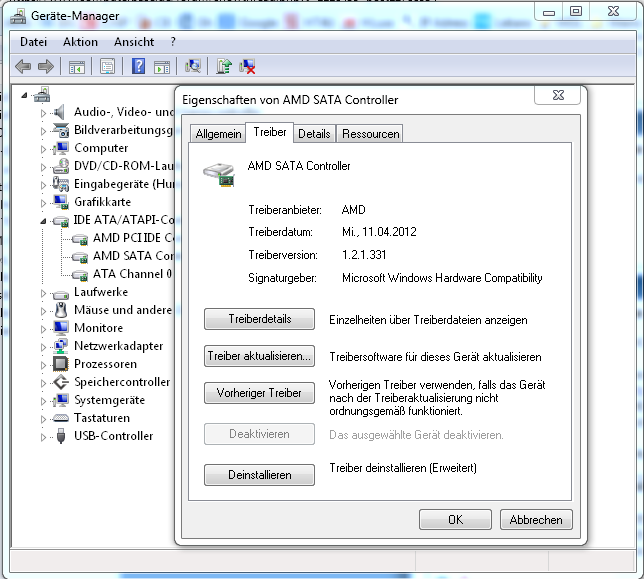Show or hide the console tree toolbar icon
This screenshot has width=644, height=579.
(x=77, y=67)
